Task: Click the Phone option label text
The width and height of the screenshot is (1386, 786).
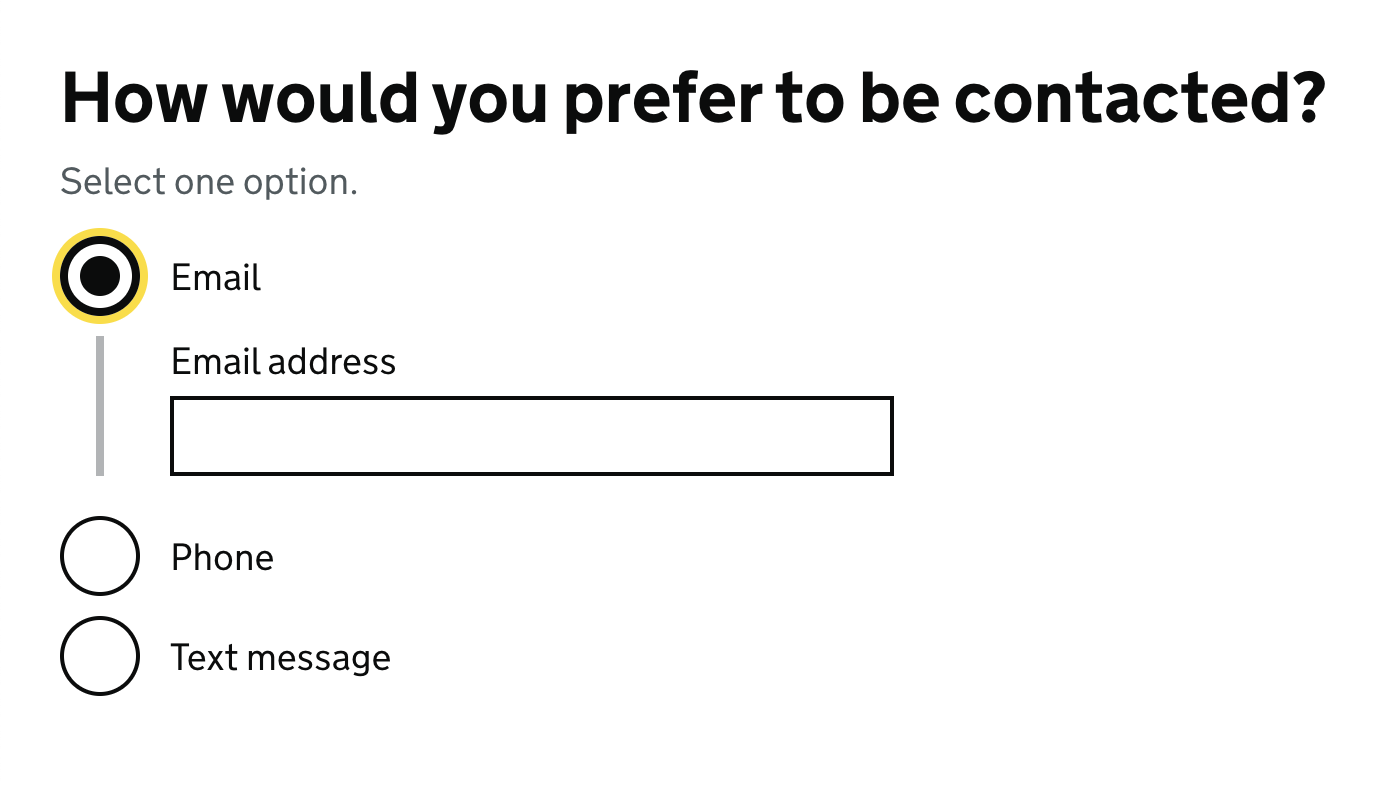Action: coord(222,557)
